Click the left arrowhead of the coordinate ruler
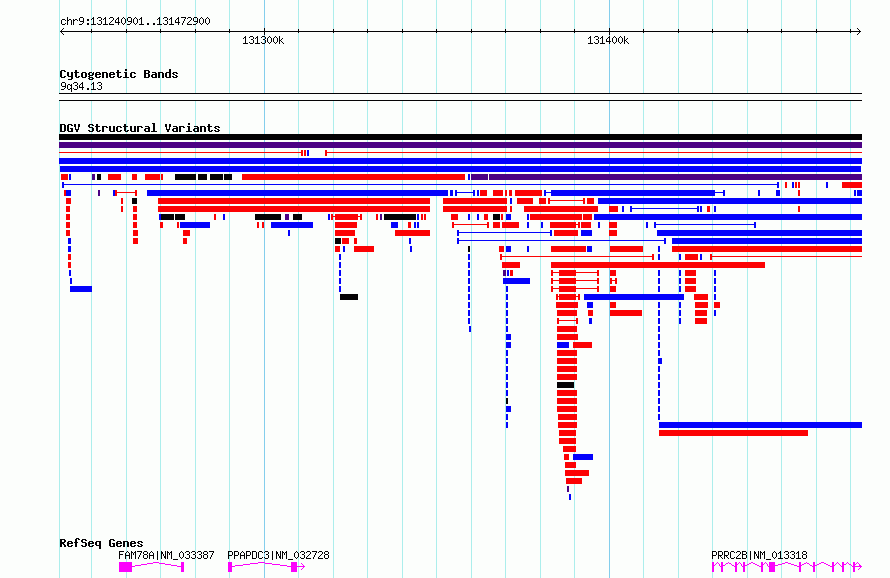The width and height of the screenshot is (890, 578). pyautogui.click(x=62, y=31)
